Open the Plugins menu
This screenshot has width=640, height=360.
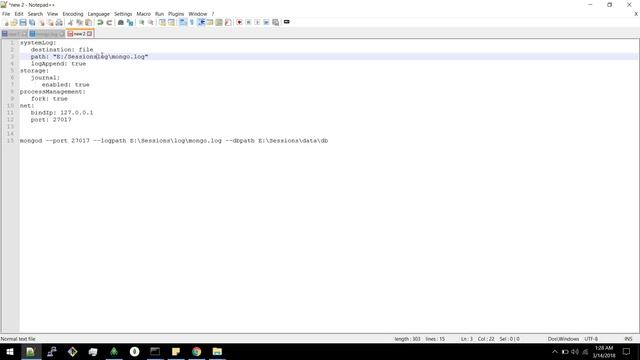[176, 14]
